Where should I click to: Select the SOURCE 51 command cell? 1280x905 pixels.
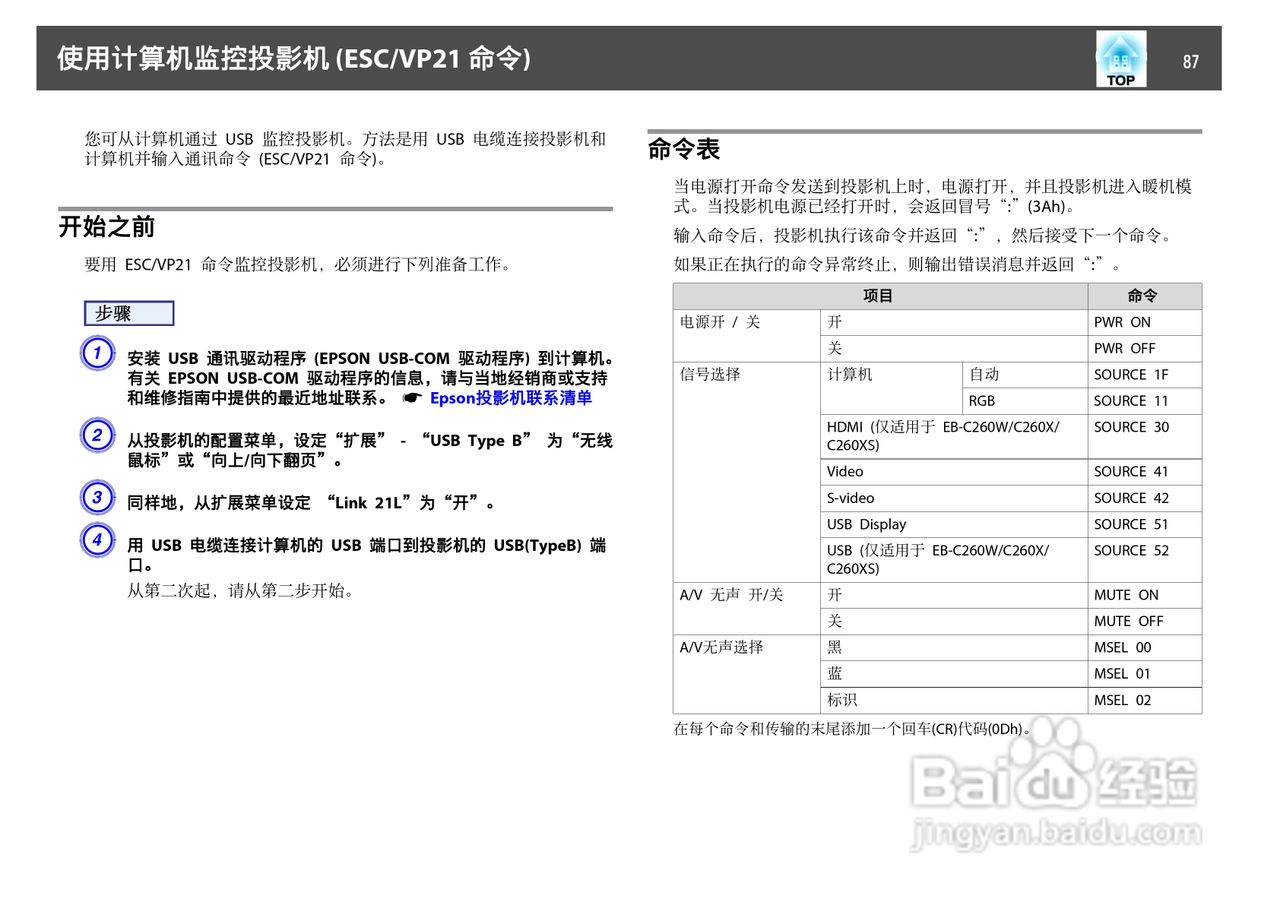1145,524
